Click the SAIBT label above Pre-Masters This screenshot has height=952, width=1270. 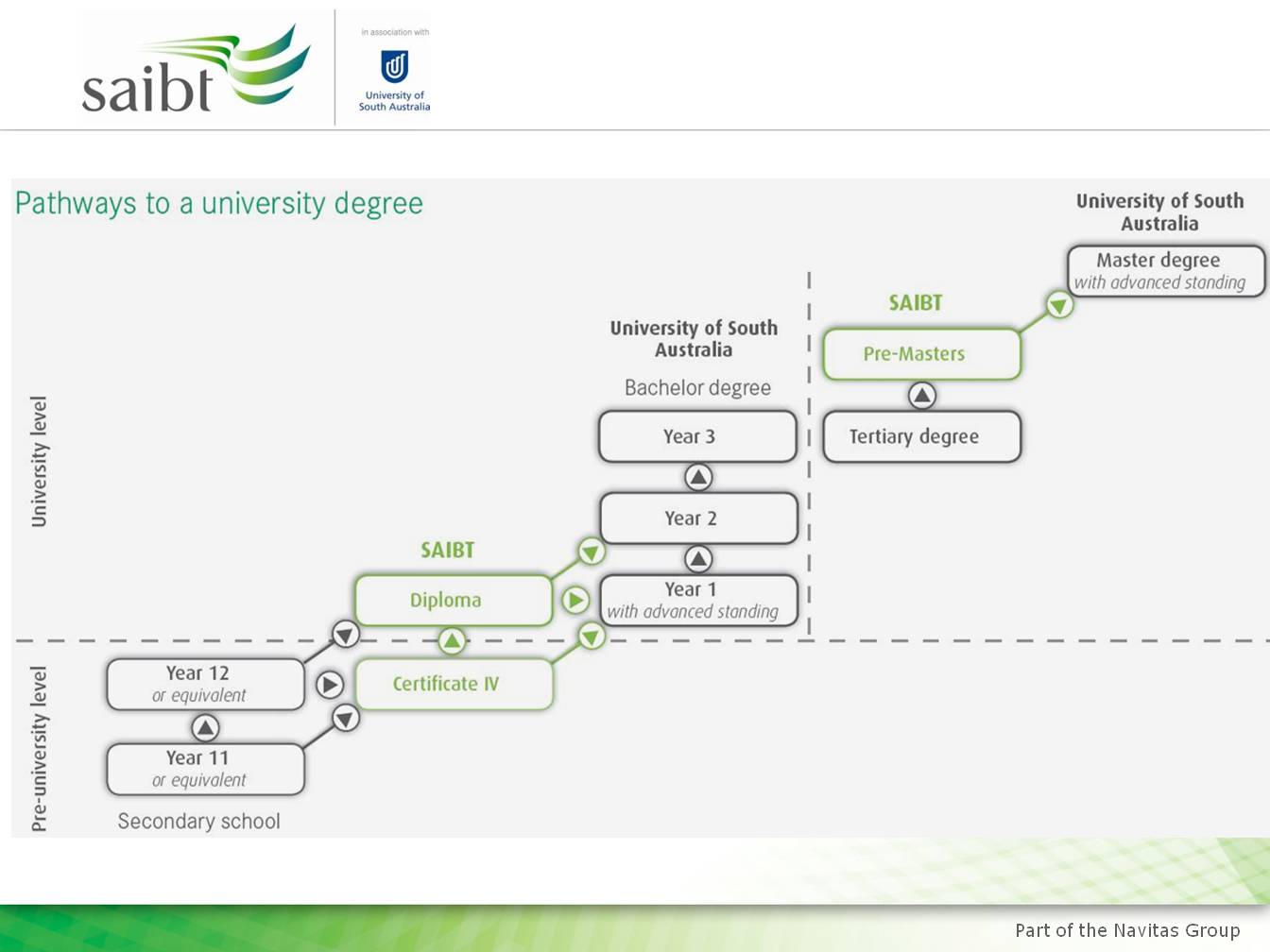pyautogui.click(x=916, y=302)
